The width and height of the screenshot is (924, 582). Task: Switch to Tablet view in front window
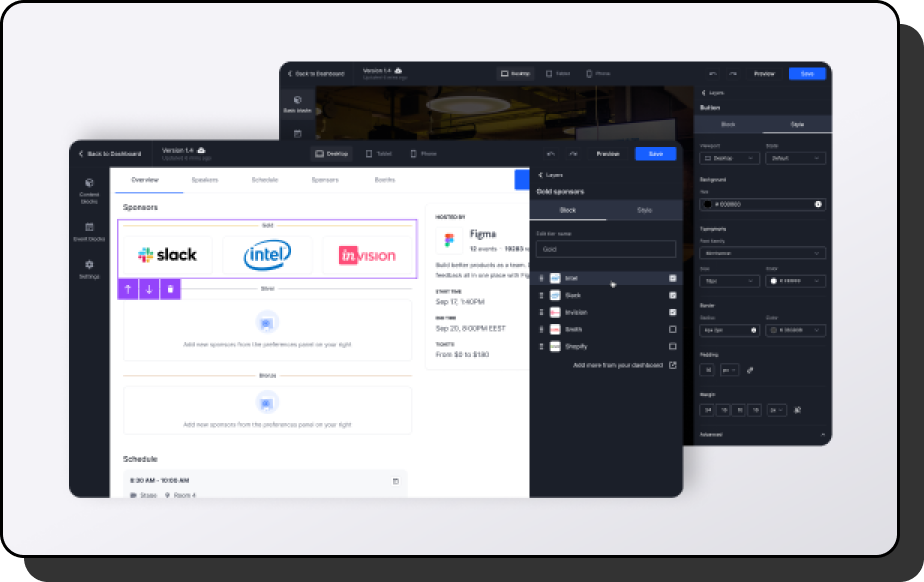(x=378, y=154)
